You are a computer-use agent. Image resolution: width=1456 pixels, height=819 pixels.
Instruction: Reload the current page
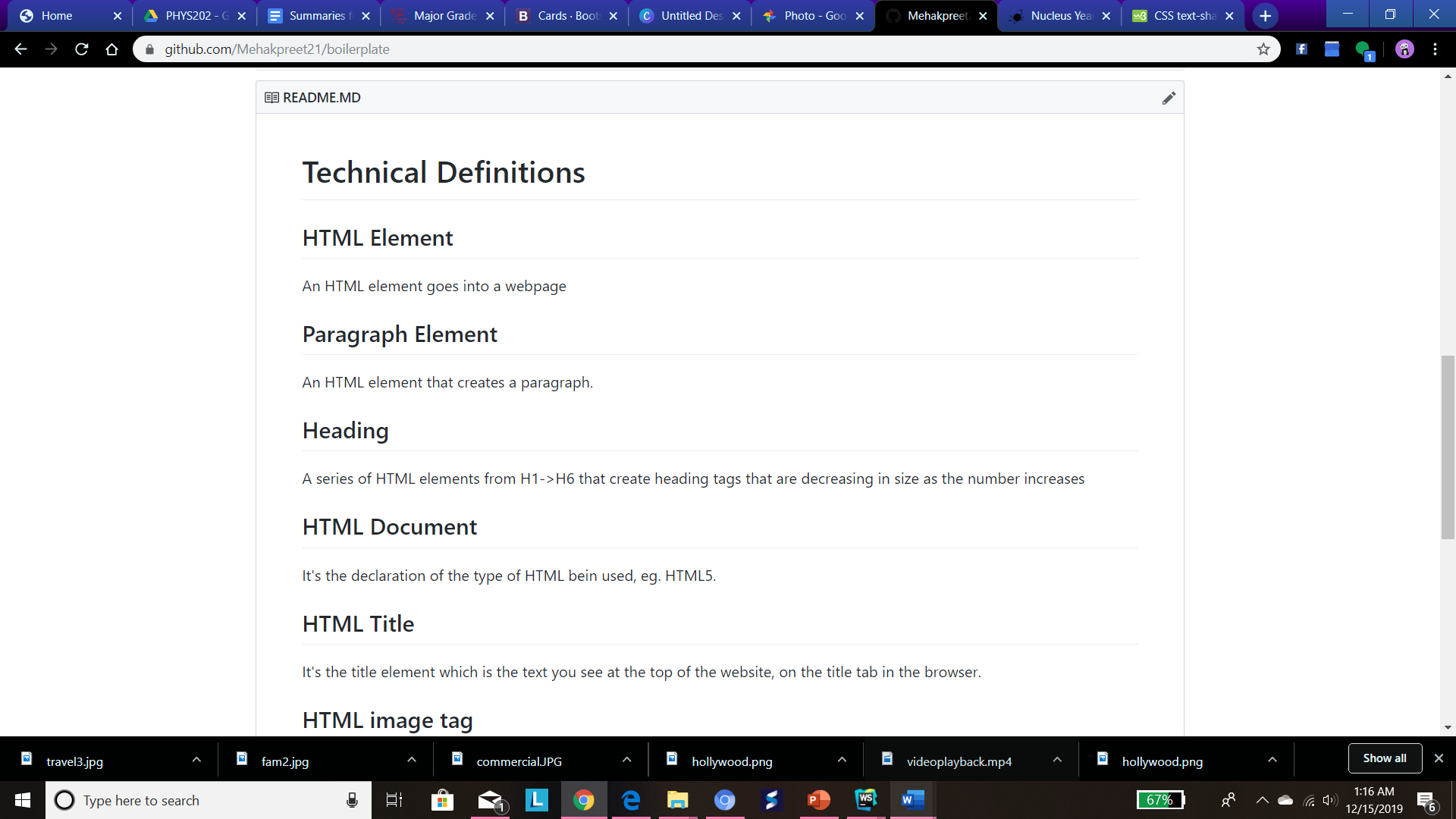82,49
